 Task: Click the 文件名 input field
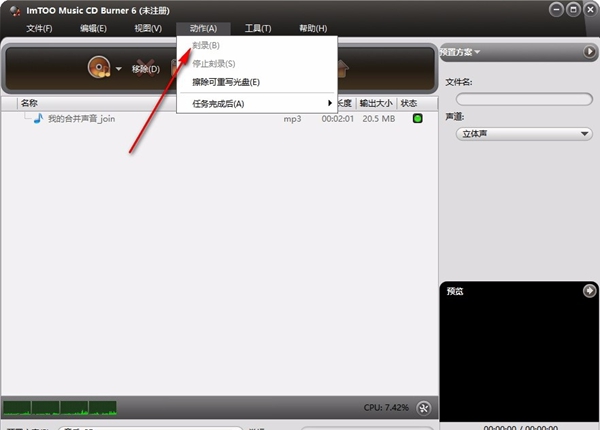[x=524, y=99]
